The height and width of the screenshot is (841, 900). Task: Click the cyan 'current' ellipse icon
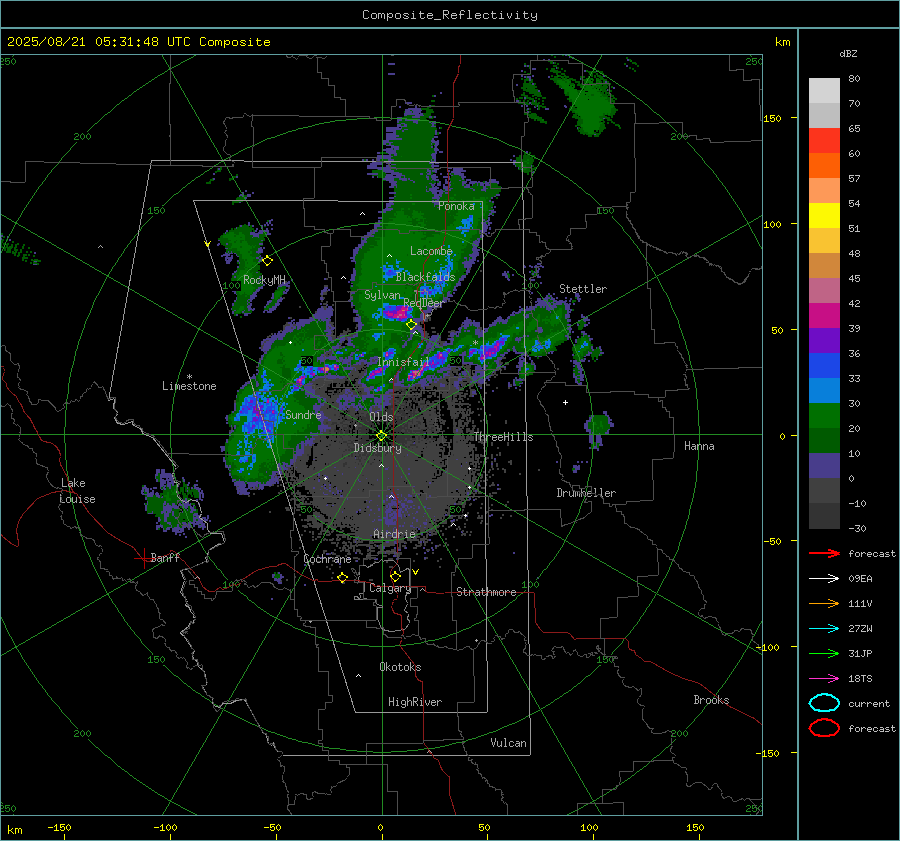point(824,703)
